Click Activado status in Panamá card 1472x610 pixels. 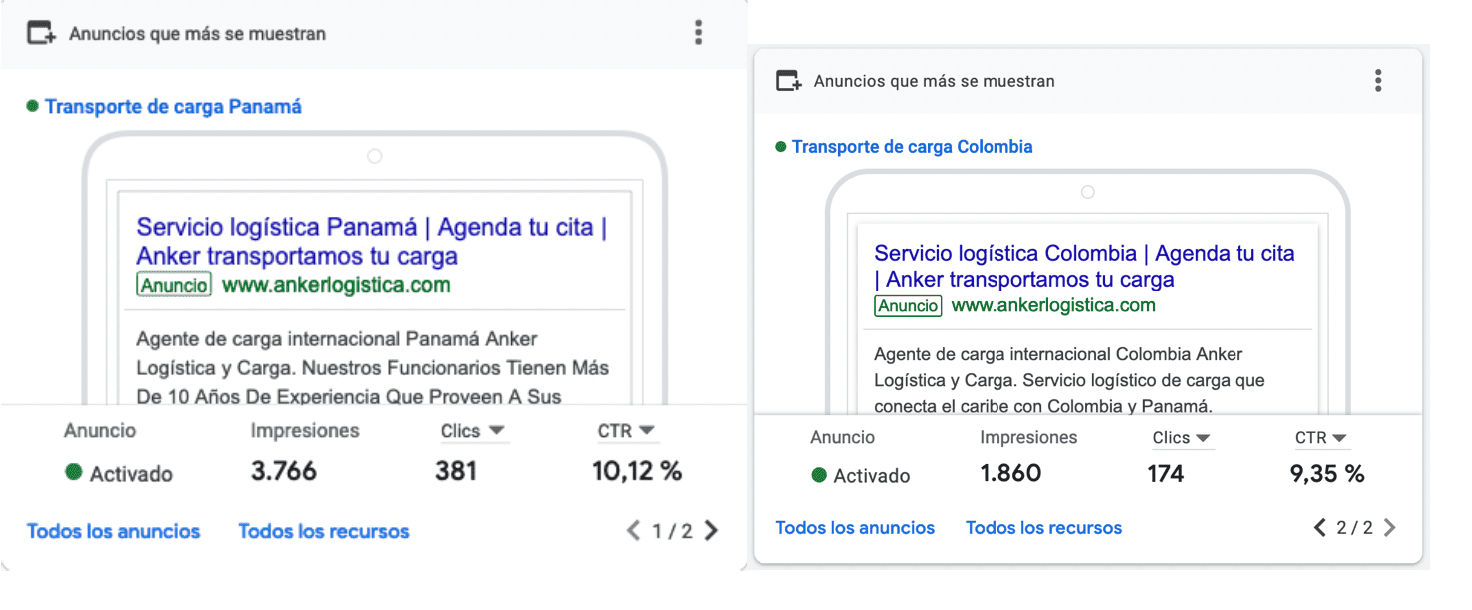pos(119,473)
